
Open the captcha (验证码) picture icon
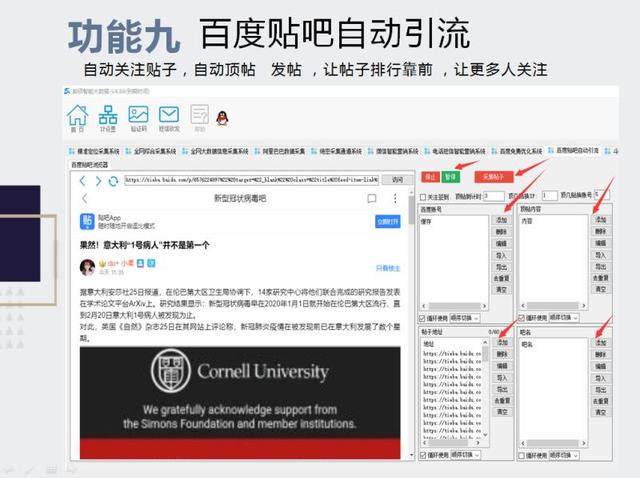(x=138, y=118)
